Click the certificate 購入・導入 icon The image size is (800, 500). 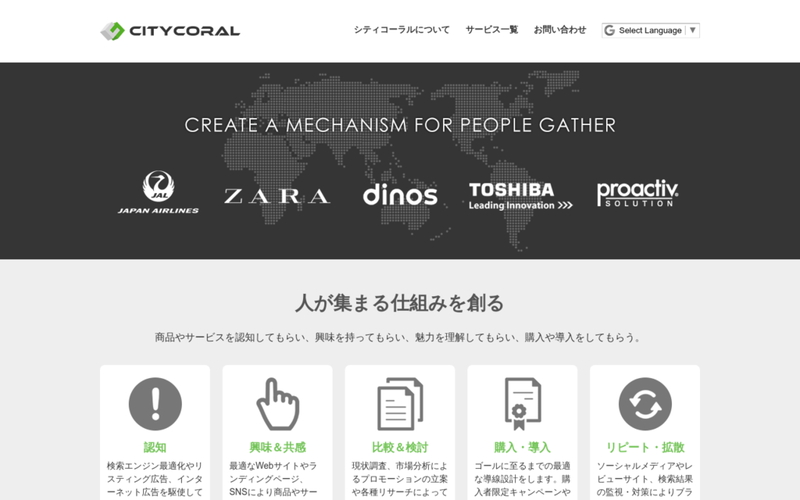[x=522, y=404]
